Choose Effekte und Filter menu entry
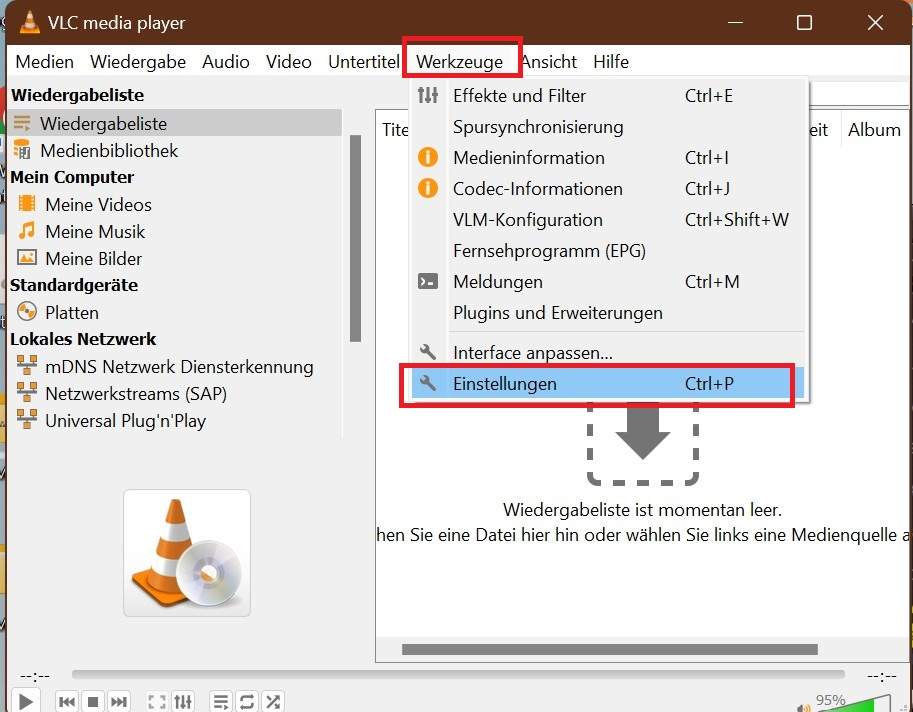The width and height of the screenshot is (913, 712). (x=608, y=95)
